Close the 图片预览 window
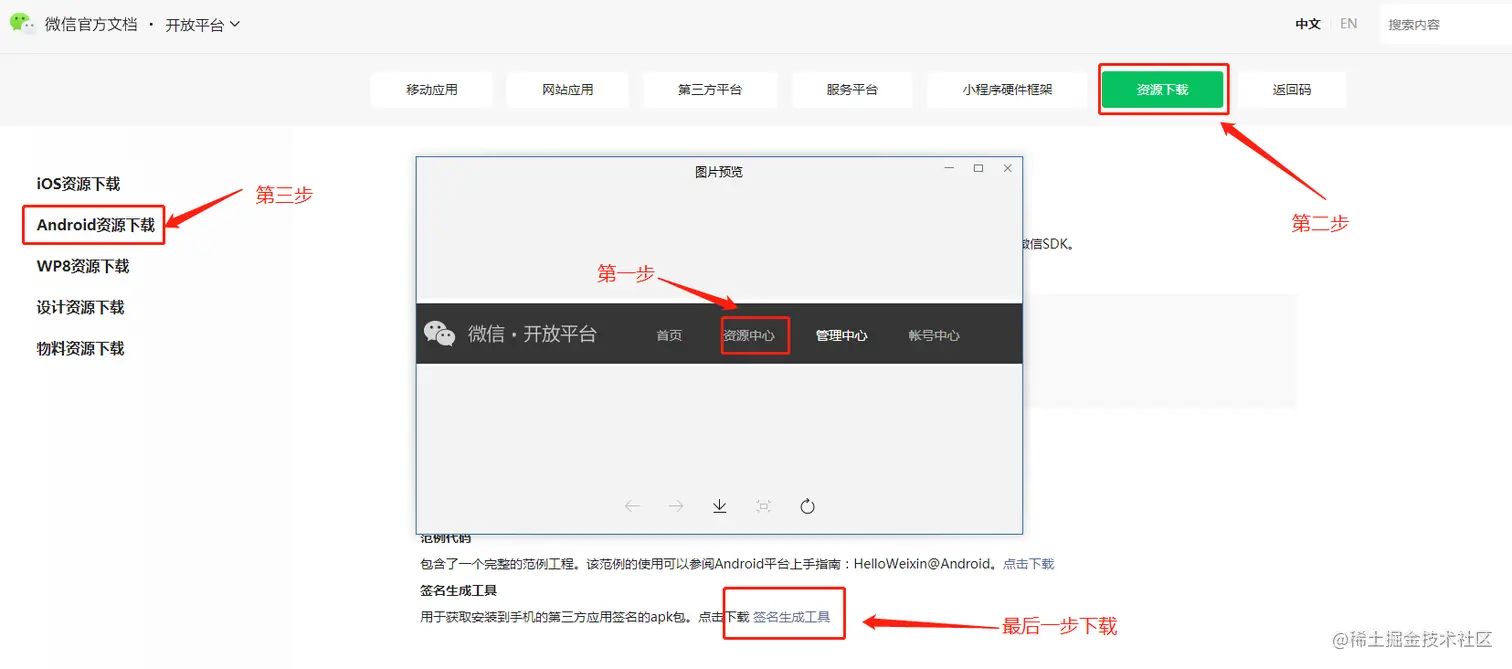Screen dimensions: 1512x669 tap(1007, 169)
